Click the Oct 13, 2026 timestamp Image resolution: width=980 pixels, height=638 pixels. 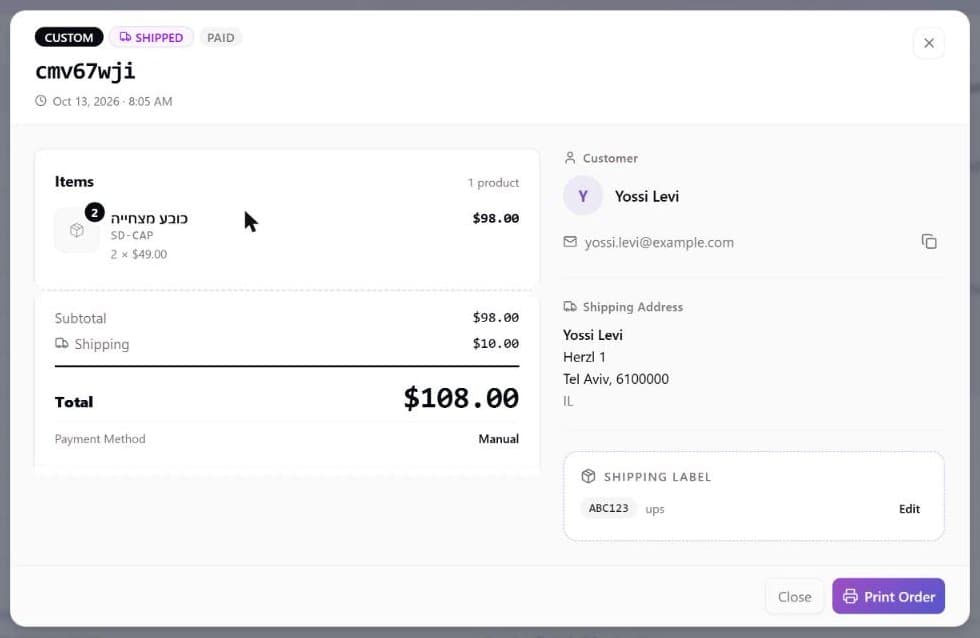(x=112, y=101)
